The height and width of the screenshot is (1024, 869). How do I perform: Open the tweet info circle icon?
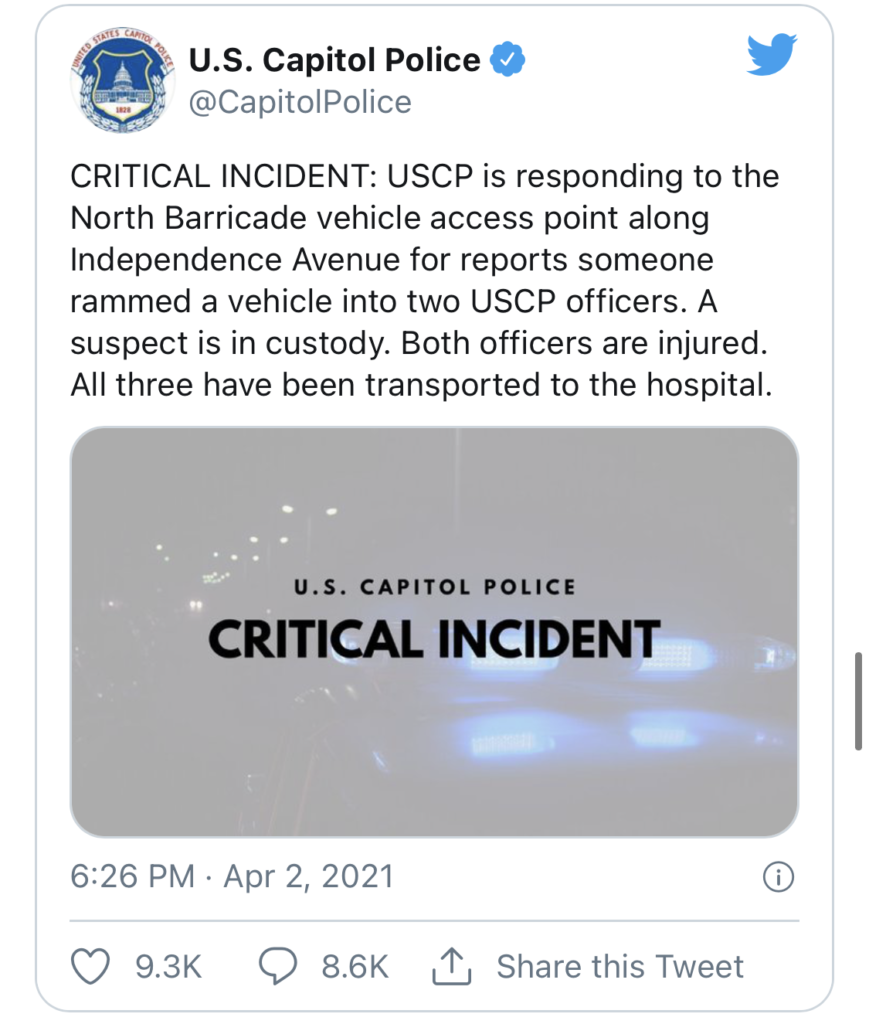[778, 876]
